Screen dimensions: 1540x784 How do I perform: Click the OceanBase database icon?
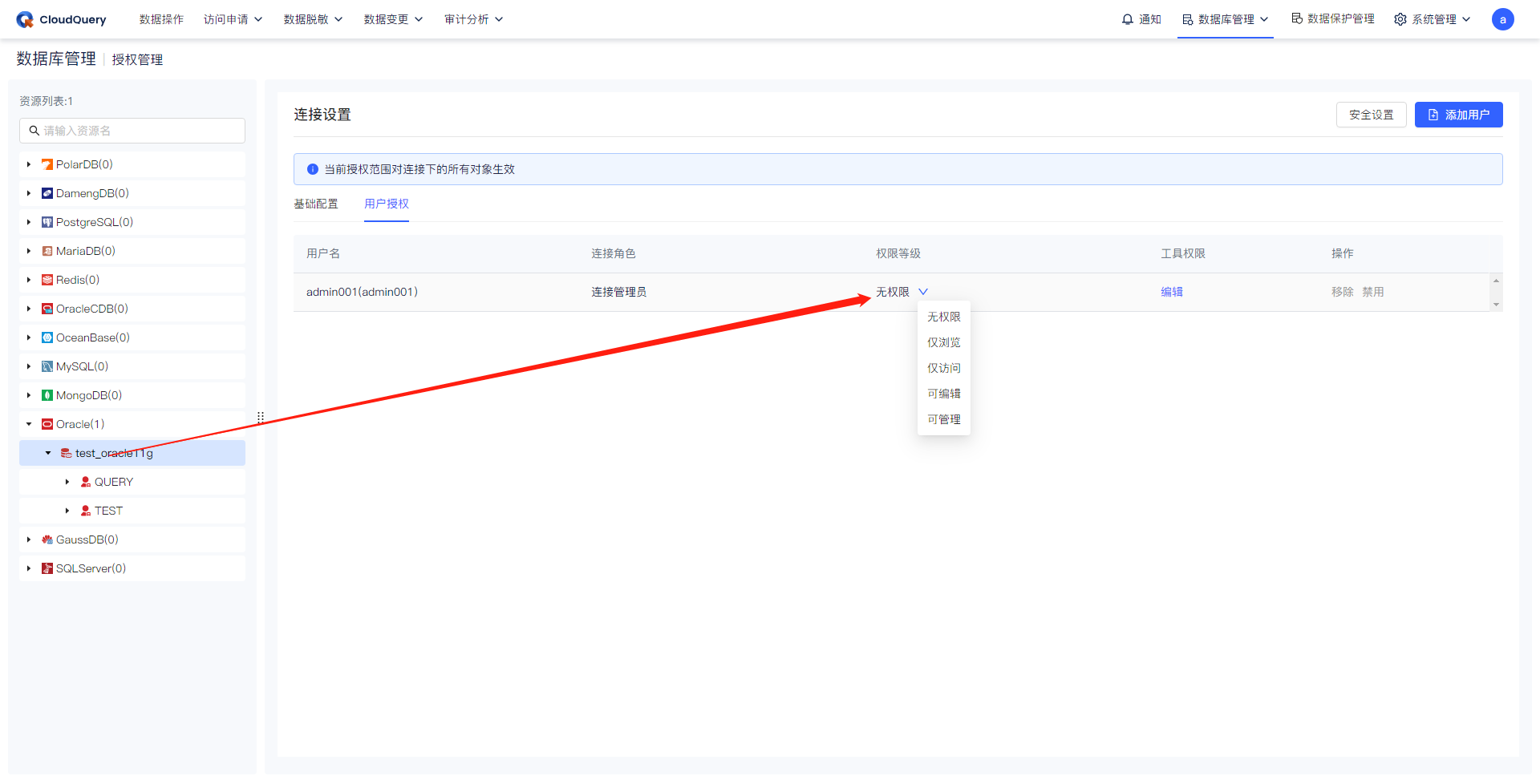click(47, 337)
